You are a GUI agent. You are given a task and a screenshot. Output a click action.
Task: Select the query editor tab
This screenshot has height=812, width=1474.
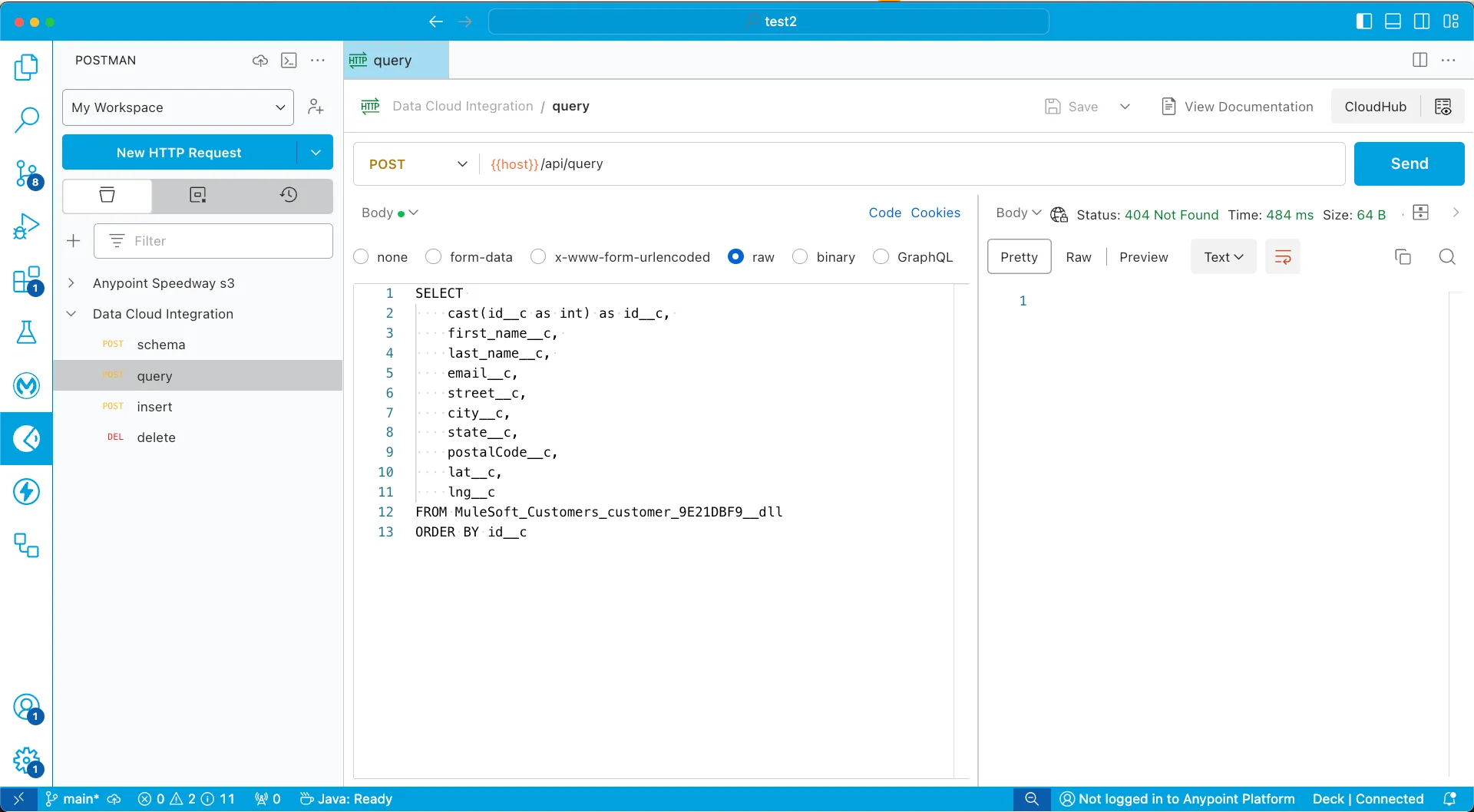[x=395, y=61]
